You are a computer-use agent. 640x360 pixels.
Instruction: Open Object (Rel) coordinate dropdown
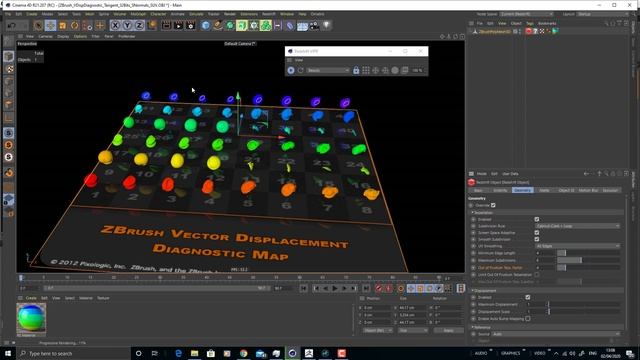click(377, 330)
